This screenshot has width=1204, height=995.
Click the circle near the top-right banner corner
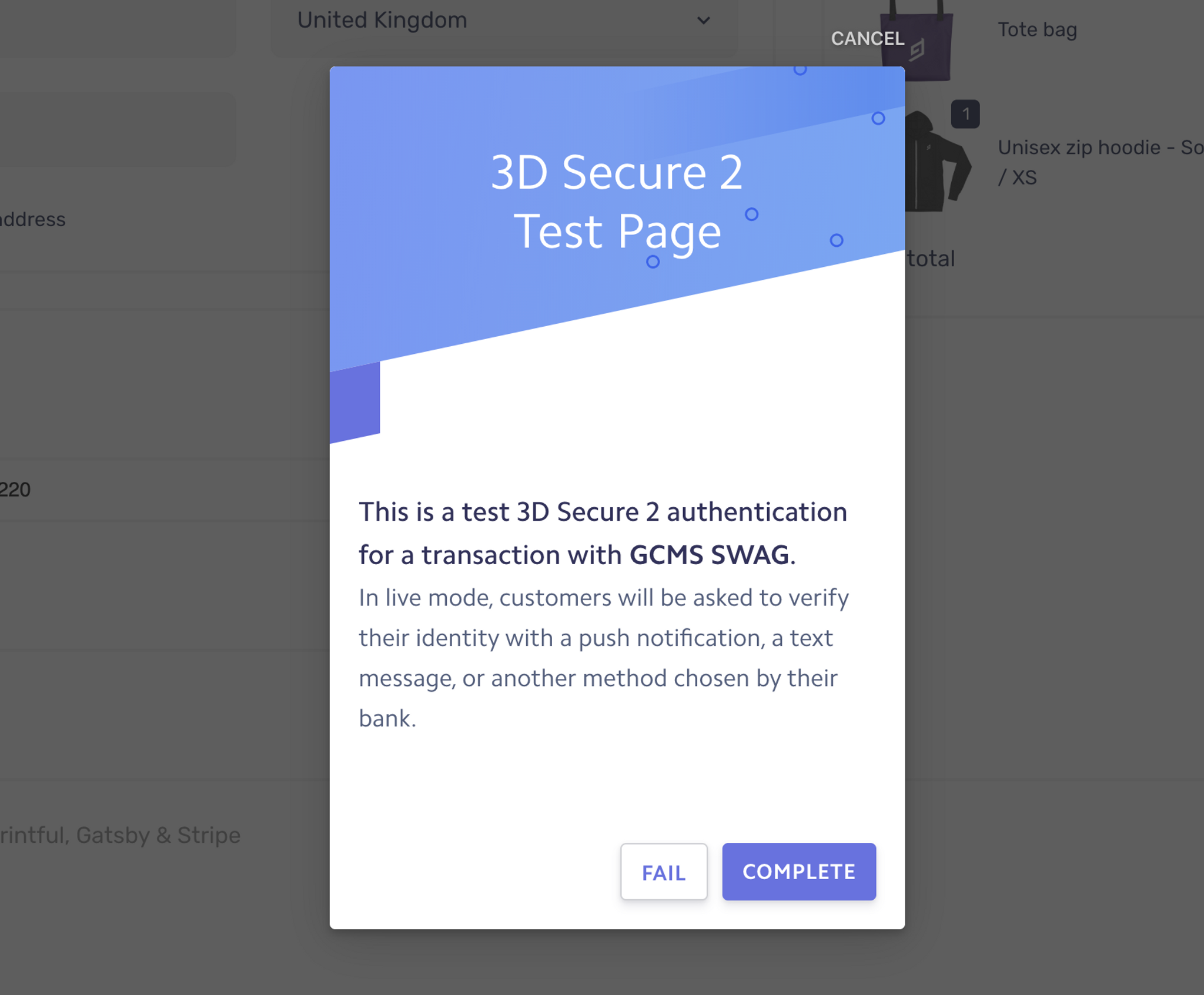(x=878, y=119)
